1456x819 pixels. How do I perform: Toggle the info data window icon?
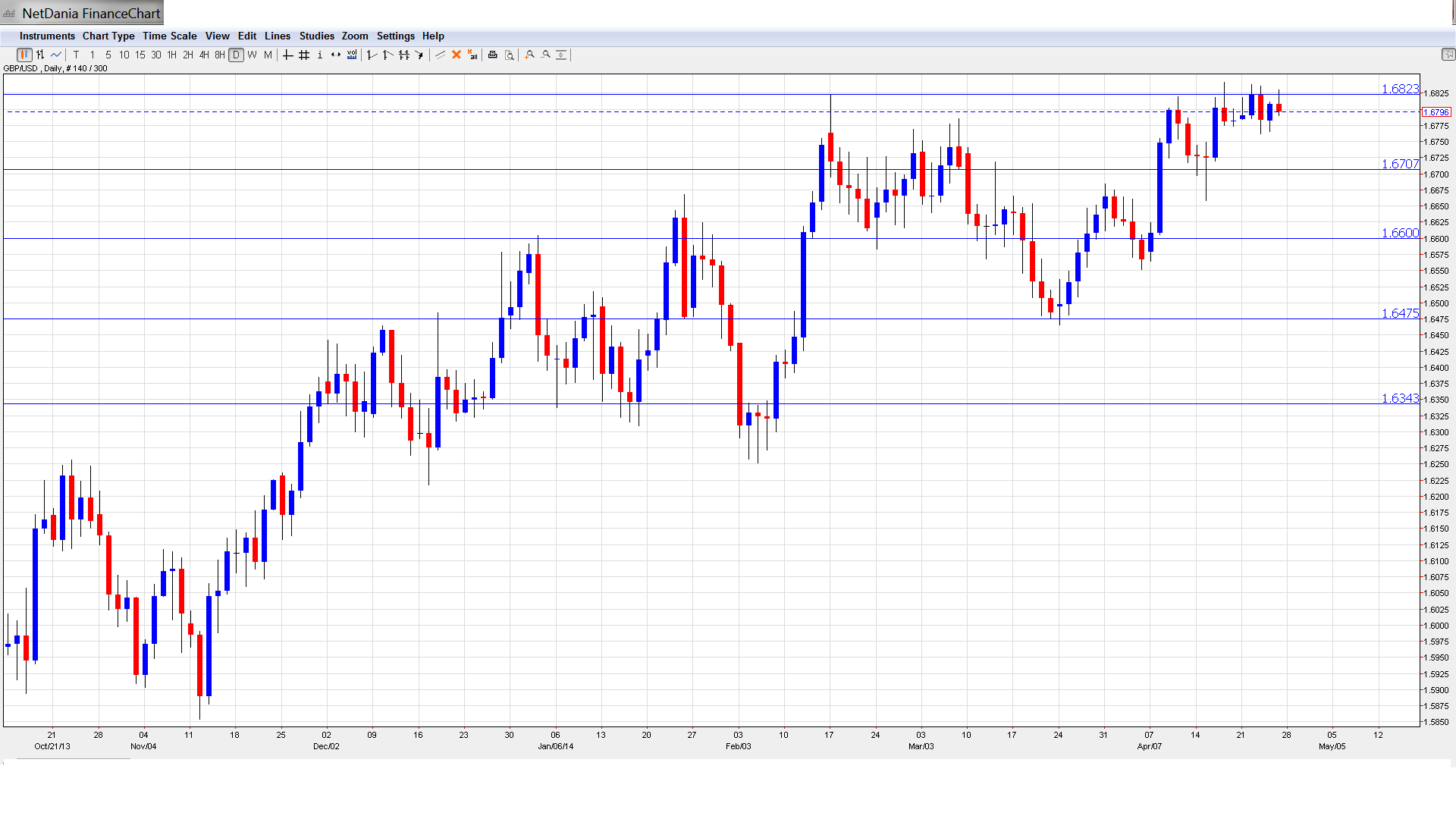point(320,55)
